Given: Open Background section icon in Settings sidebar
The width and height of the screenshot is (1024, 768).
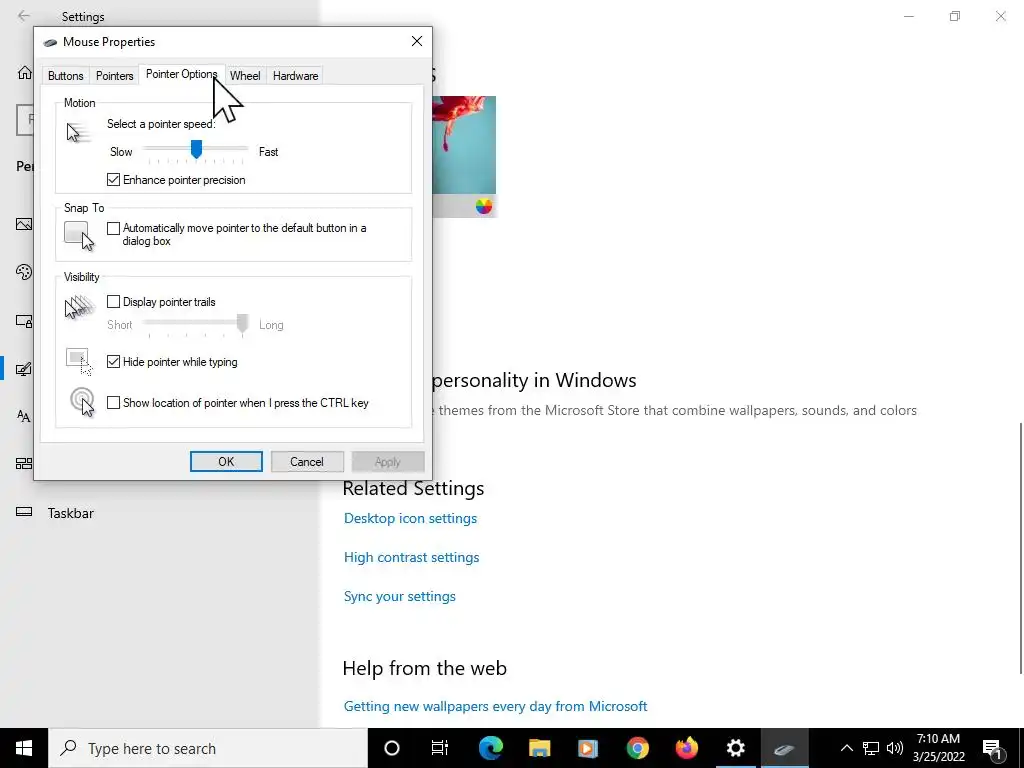Looking at the screenshot, I should pyautogui.click(x=24, y=225).
